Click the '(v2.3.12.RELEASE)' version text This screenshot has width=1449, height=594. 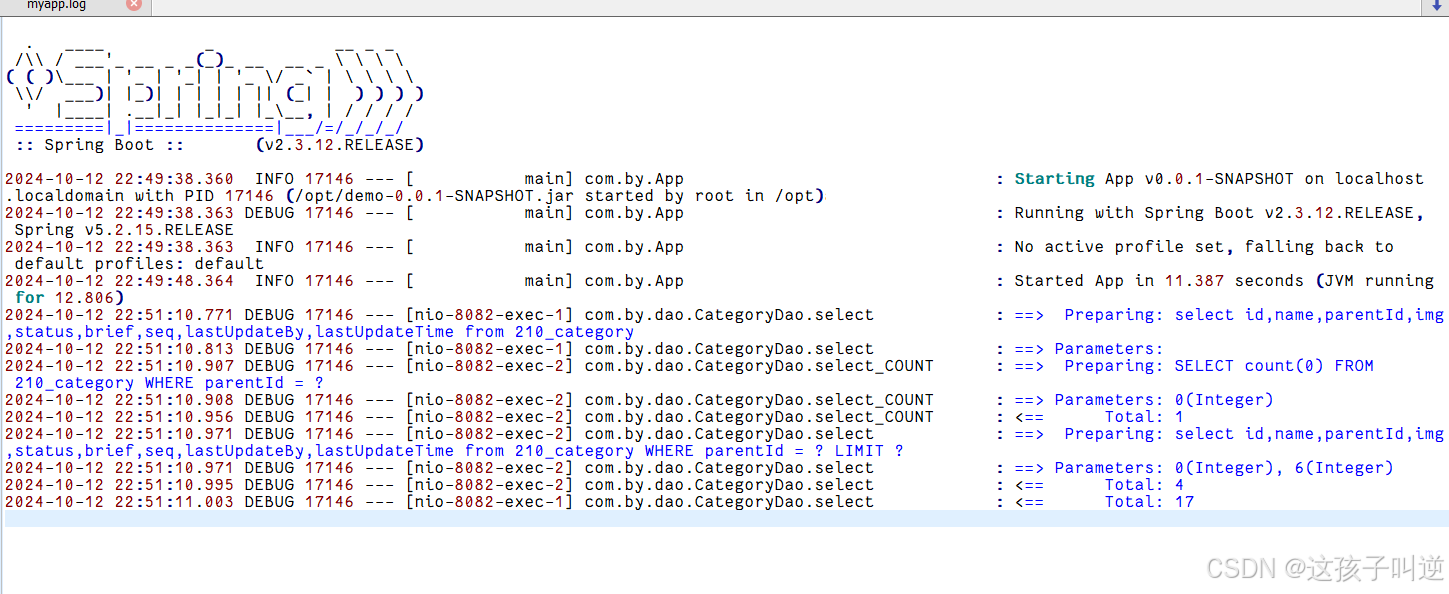340,145
